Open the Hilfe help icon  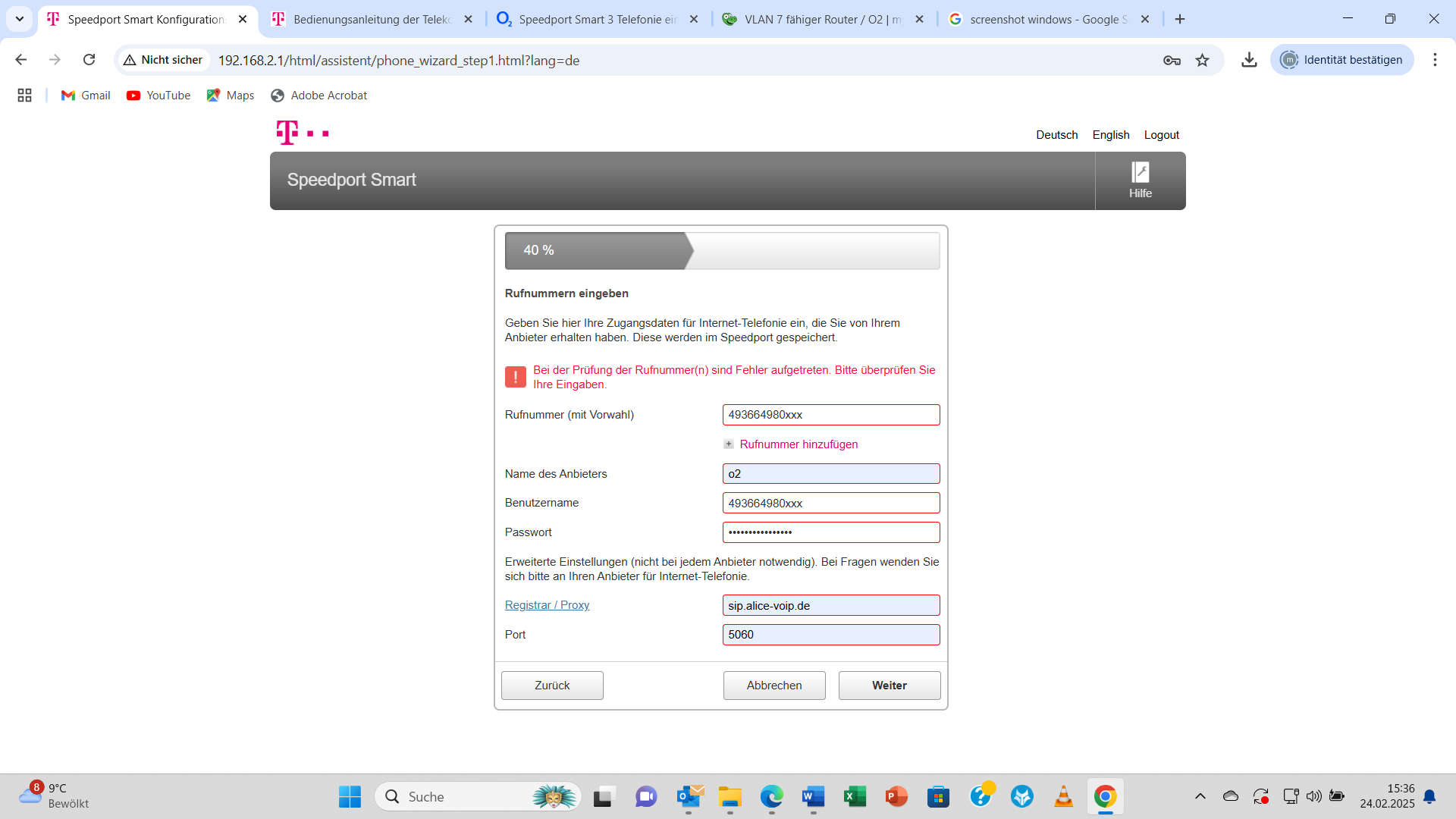click(x=1140, y=180)
